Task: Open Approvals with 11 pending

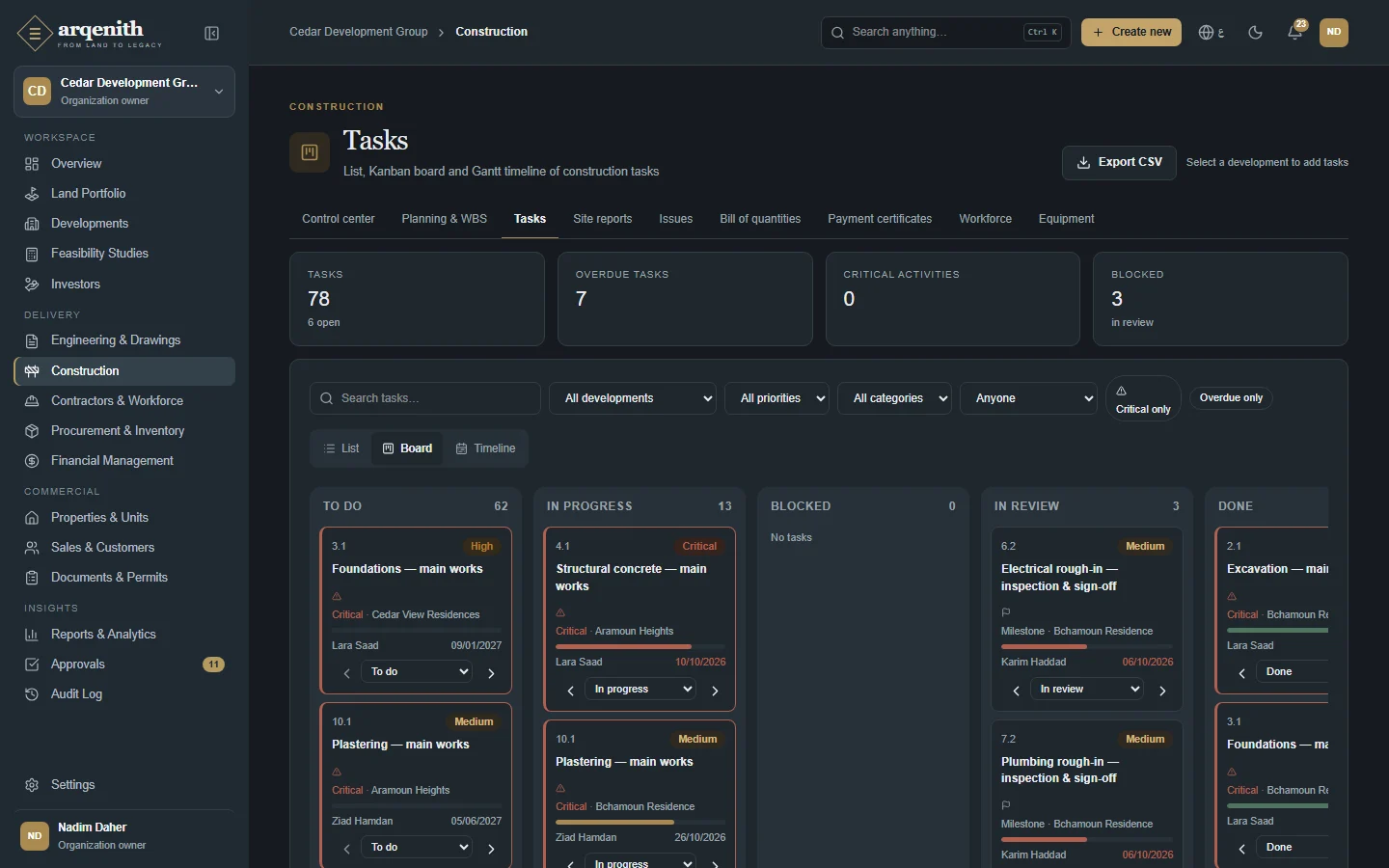Action: (124, 665)
